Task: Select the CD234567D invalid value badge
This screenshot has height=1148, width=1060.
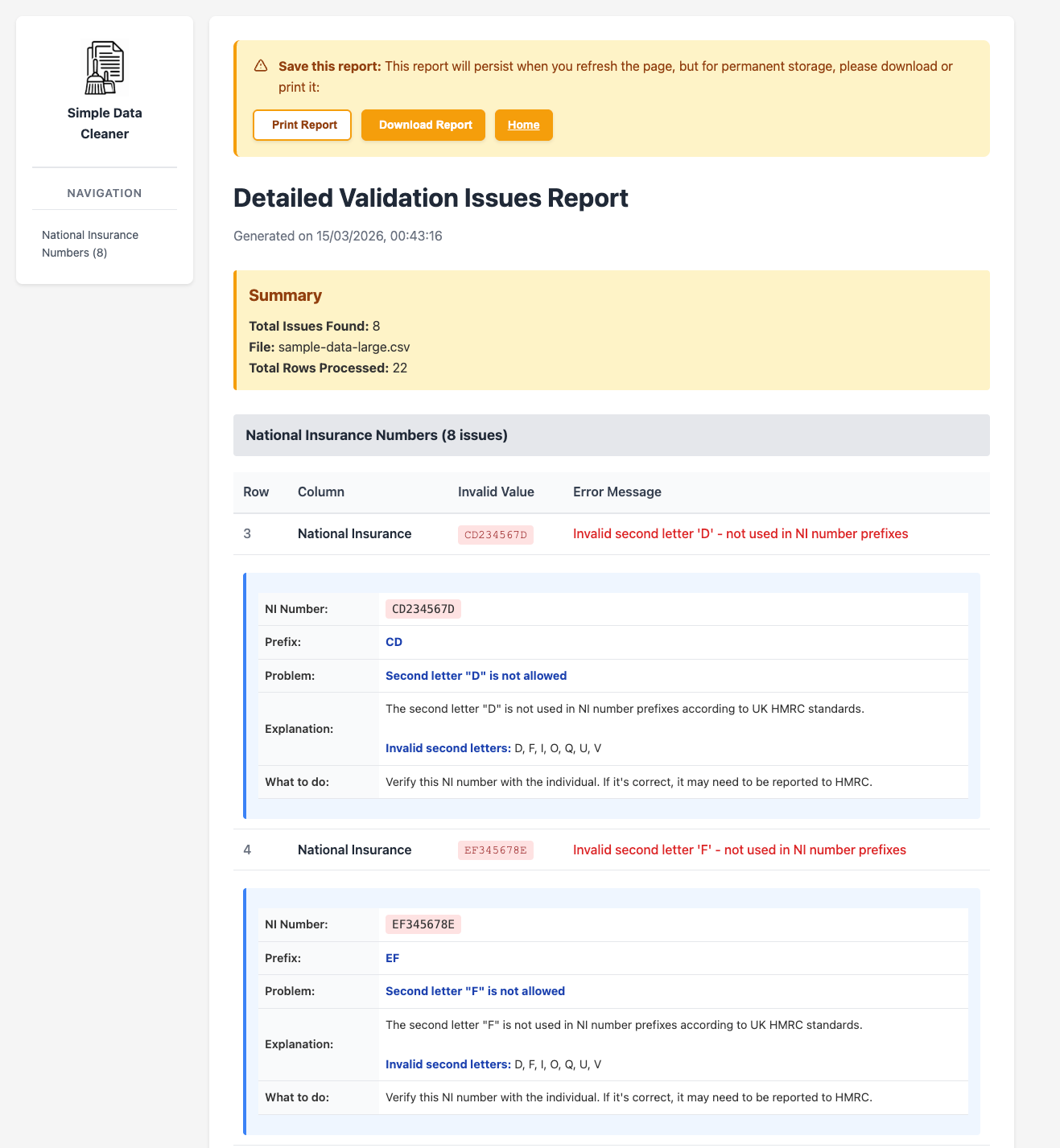Action: pos(495,533)
